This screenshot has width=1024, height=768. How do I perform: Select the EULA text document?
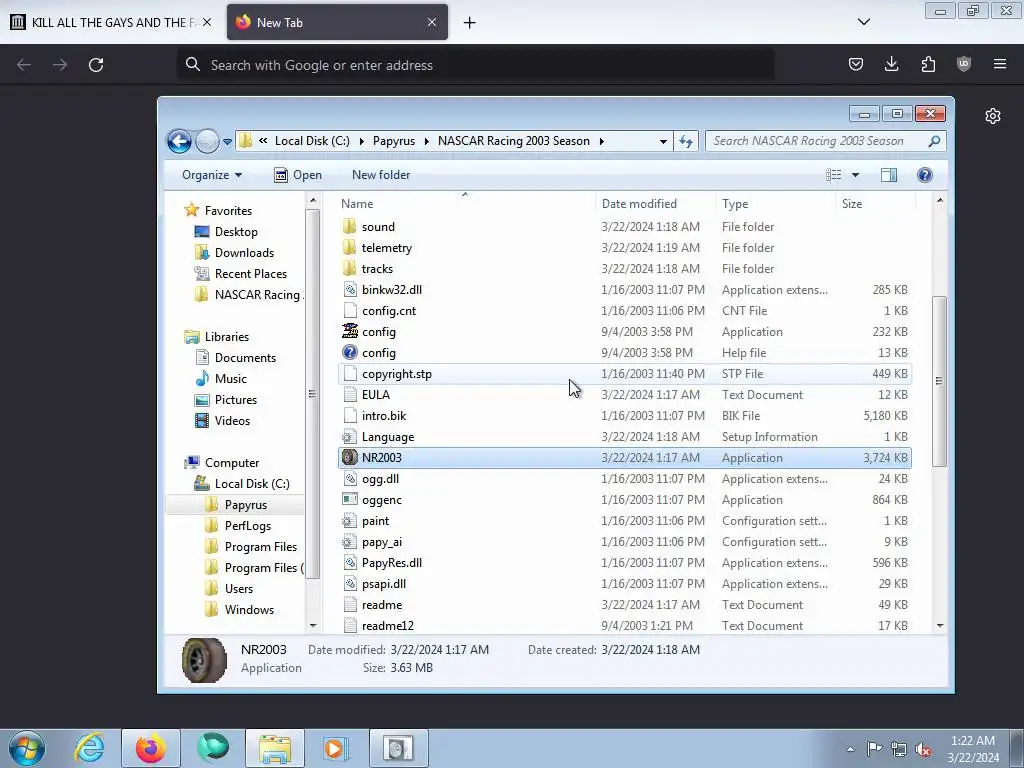[x=625, y=394]
